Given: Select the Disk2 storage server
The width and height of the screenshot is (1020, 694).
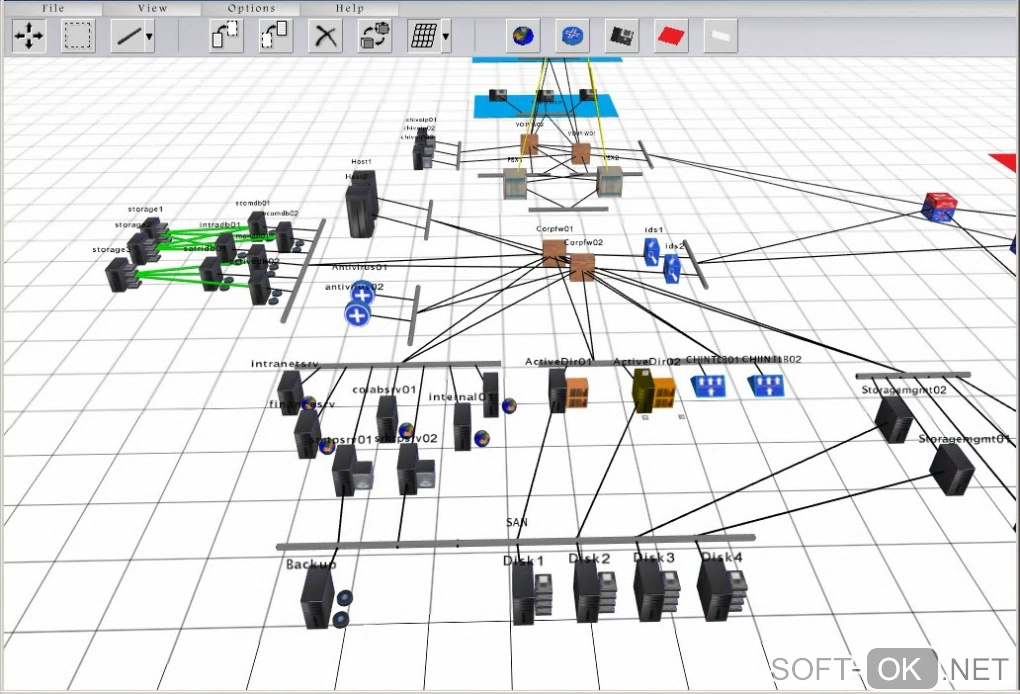Looking at the screenshot, I should click(586, 592).
